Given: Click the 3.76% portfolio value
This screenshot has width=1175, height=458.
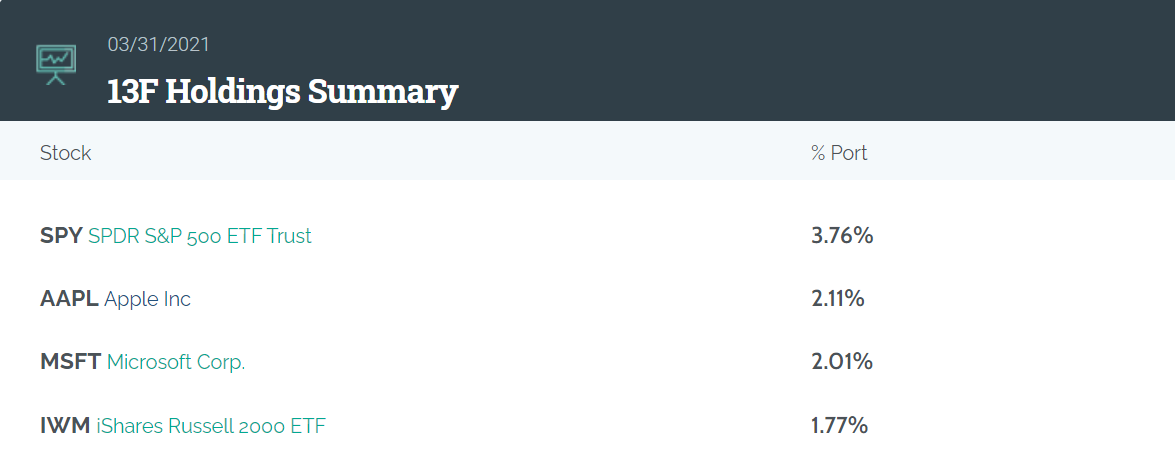Looking at the screenshot, I should click(842, 236).
